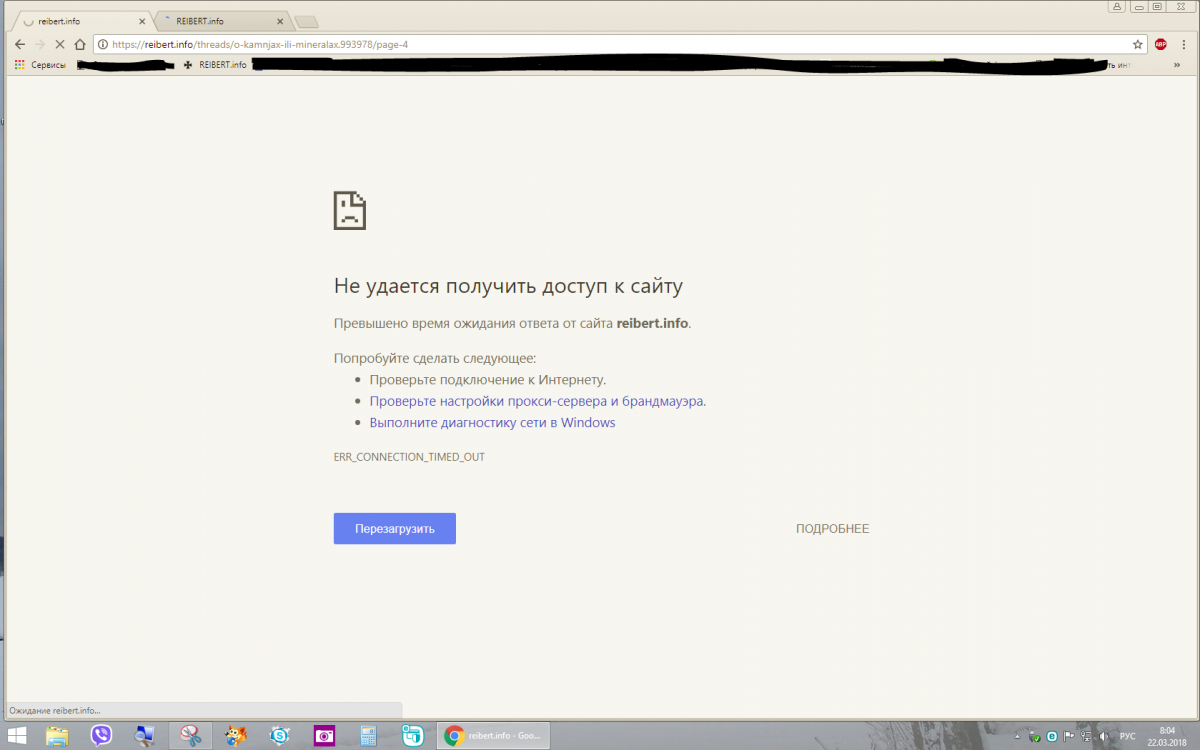Switch the РУС keyboard language indicator
The height and width of the screenshot is (750, 1200).
coord(1128,736)
